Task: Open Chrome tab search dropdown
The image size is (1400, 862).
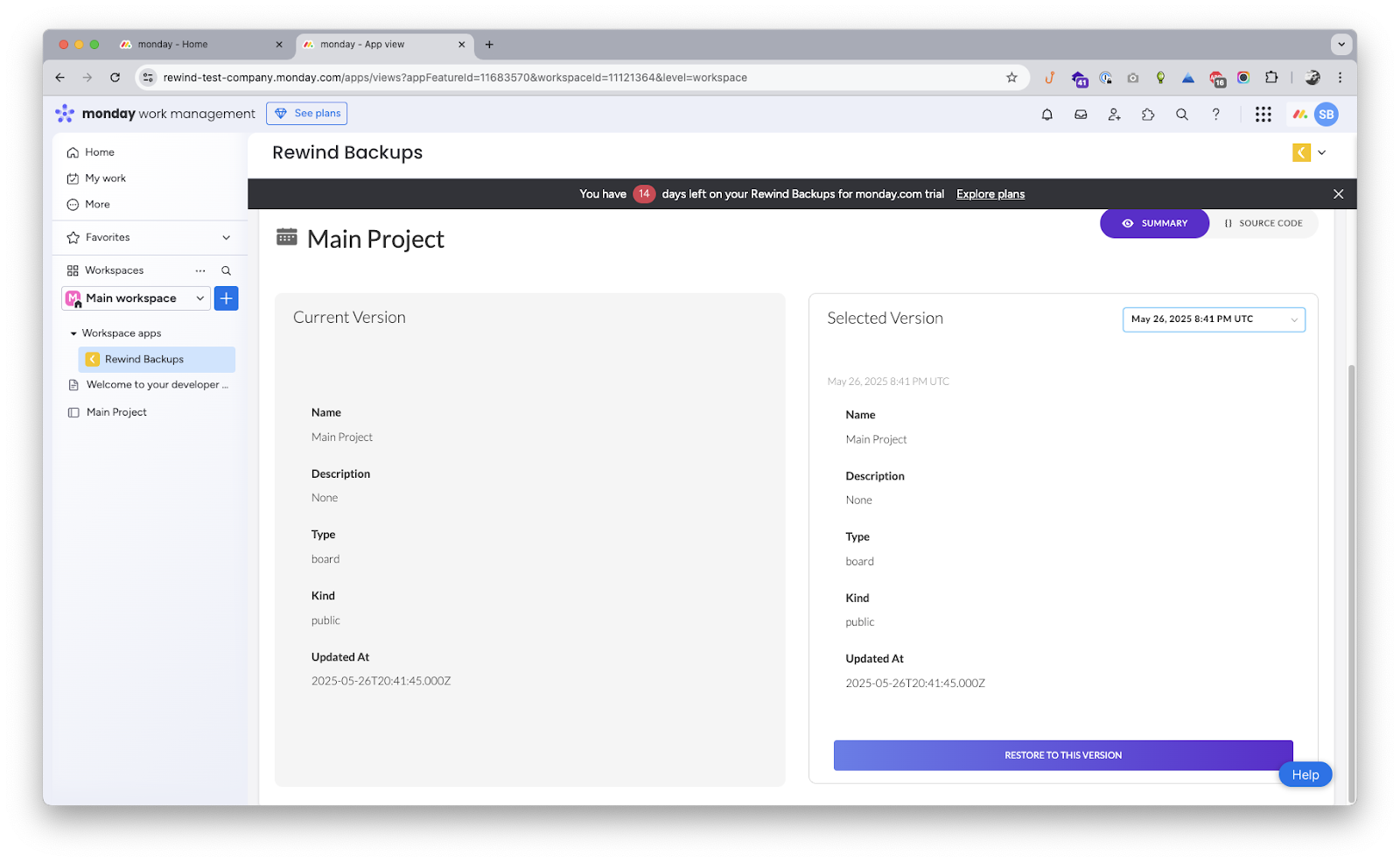Action: pos(1340,44)
